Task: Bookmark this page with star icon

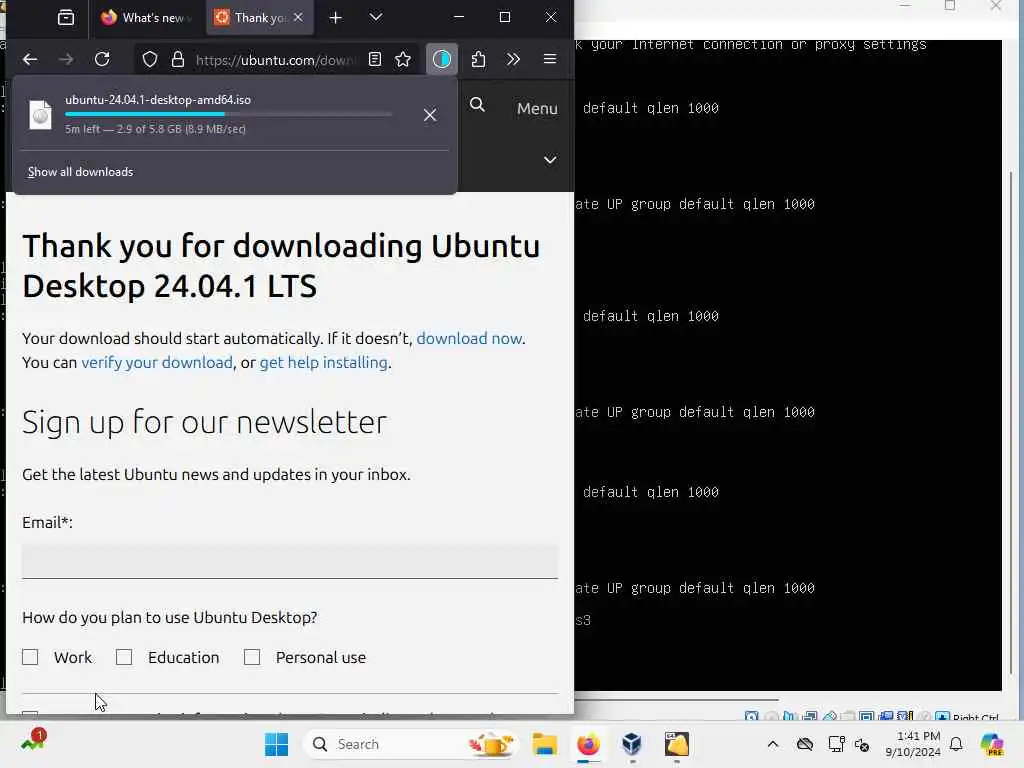Action: point(403,59)
